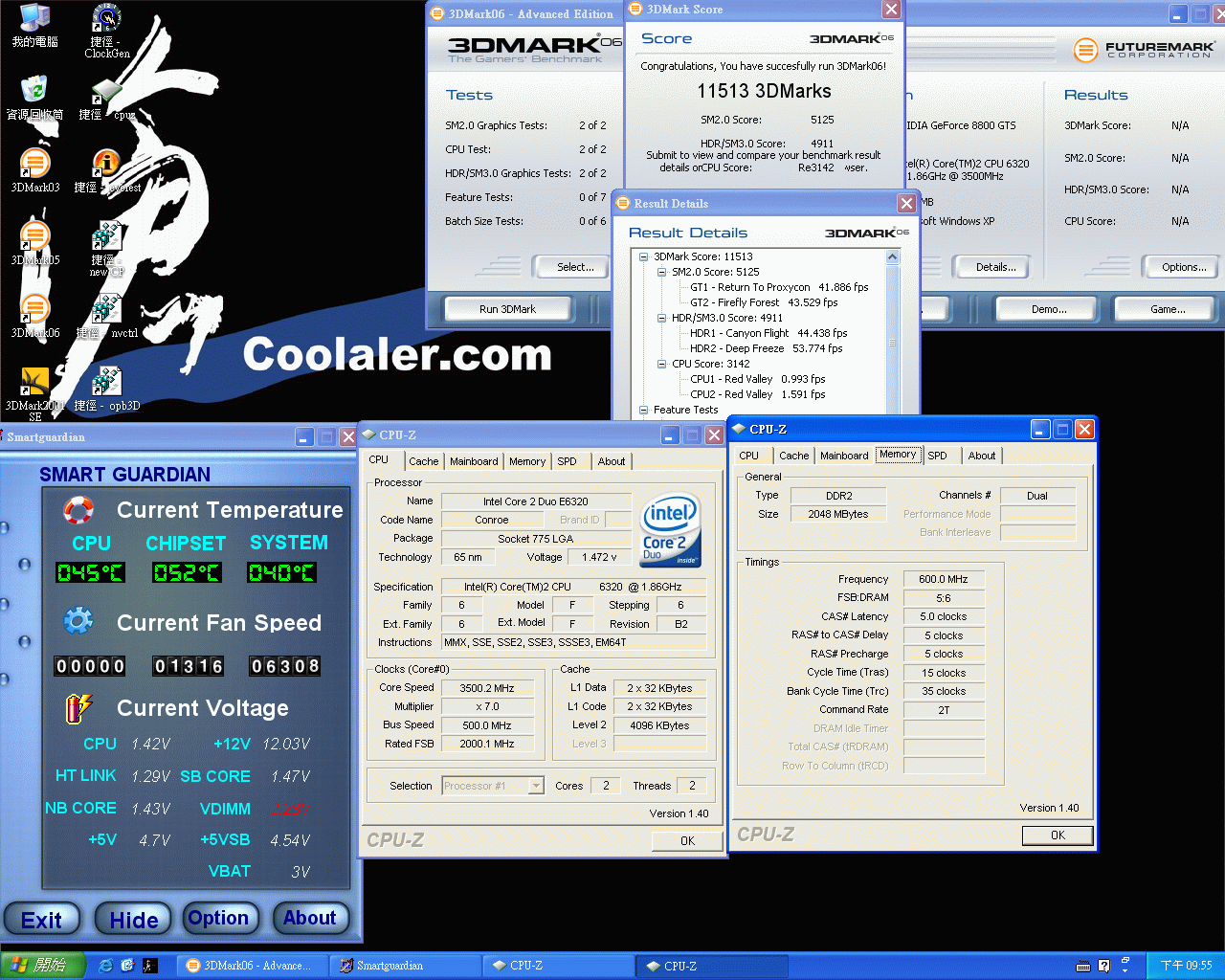
Task: Click the taskbar clock showing 09:55
Action: 1186,966
